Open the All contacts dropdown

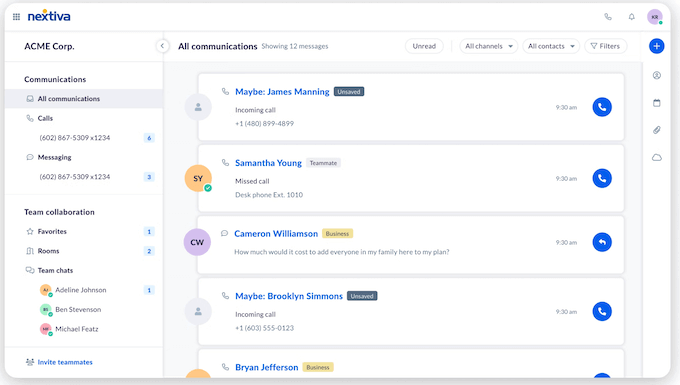click(x=551, y=46)
